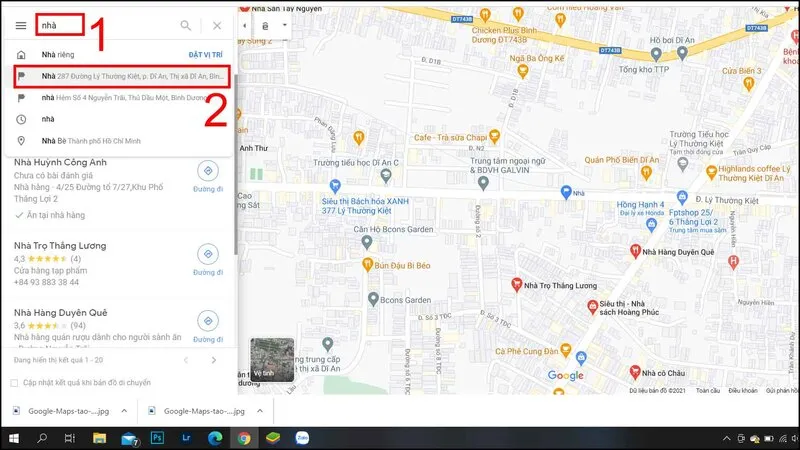
Task: Open File Explorer from taskbar
Action: [x=99, y=438]
